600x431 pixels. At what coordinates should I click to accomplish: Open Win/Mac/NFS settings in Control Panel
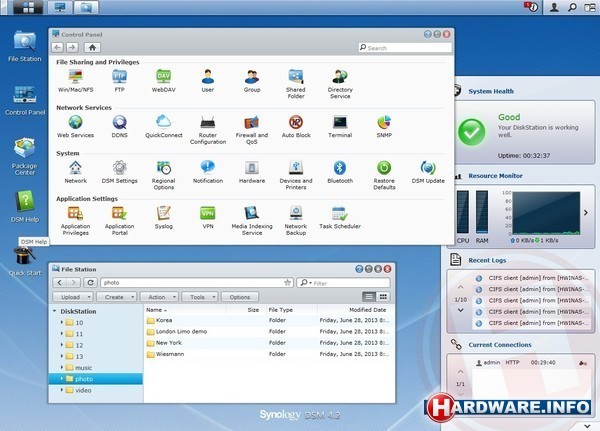(x=75, y=81)
